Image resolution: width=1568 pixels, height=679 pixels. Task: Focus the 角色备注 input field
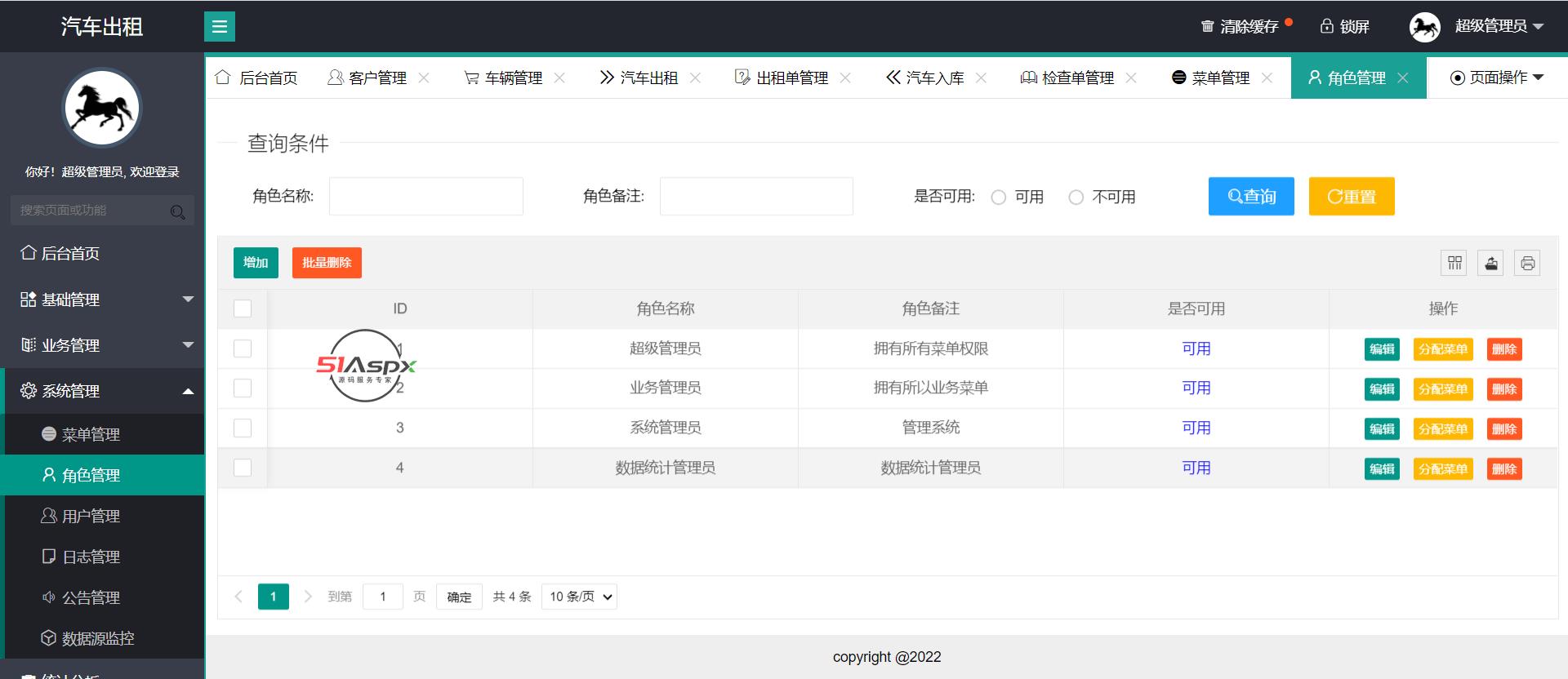(x=756, y=196)
